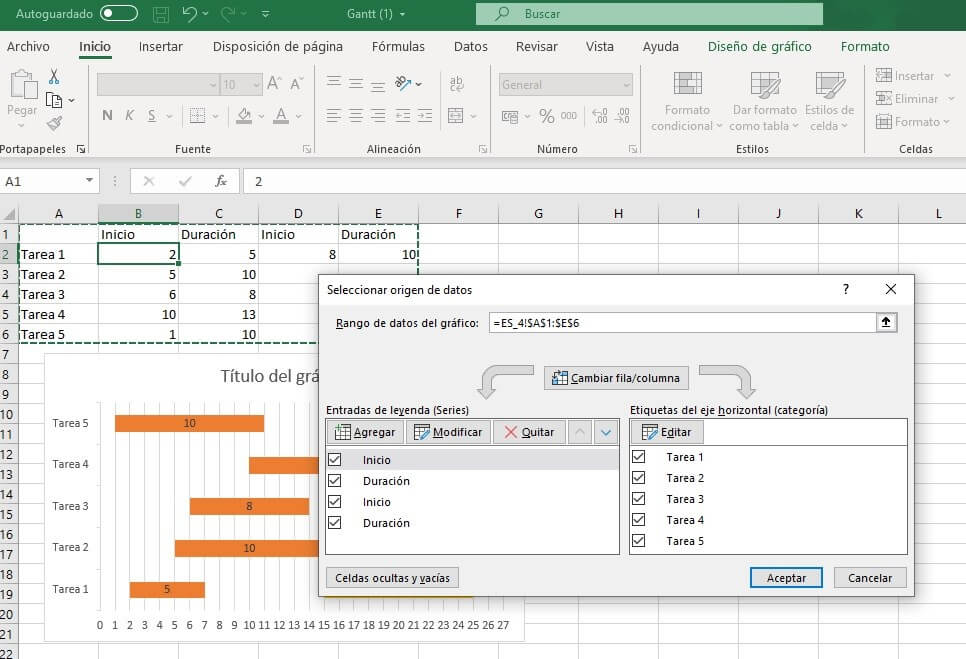Open the font size dropdown

click(x=256, y=84)
